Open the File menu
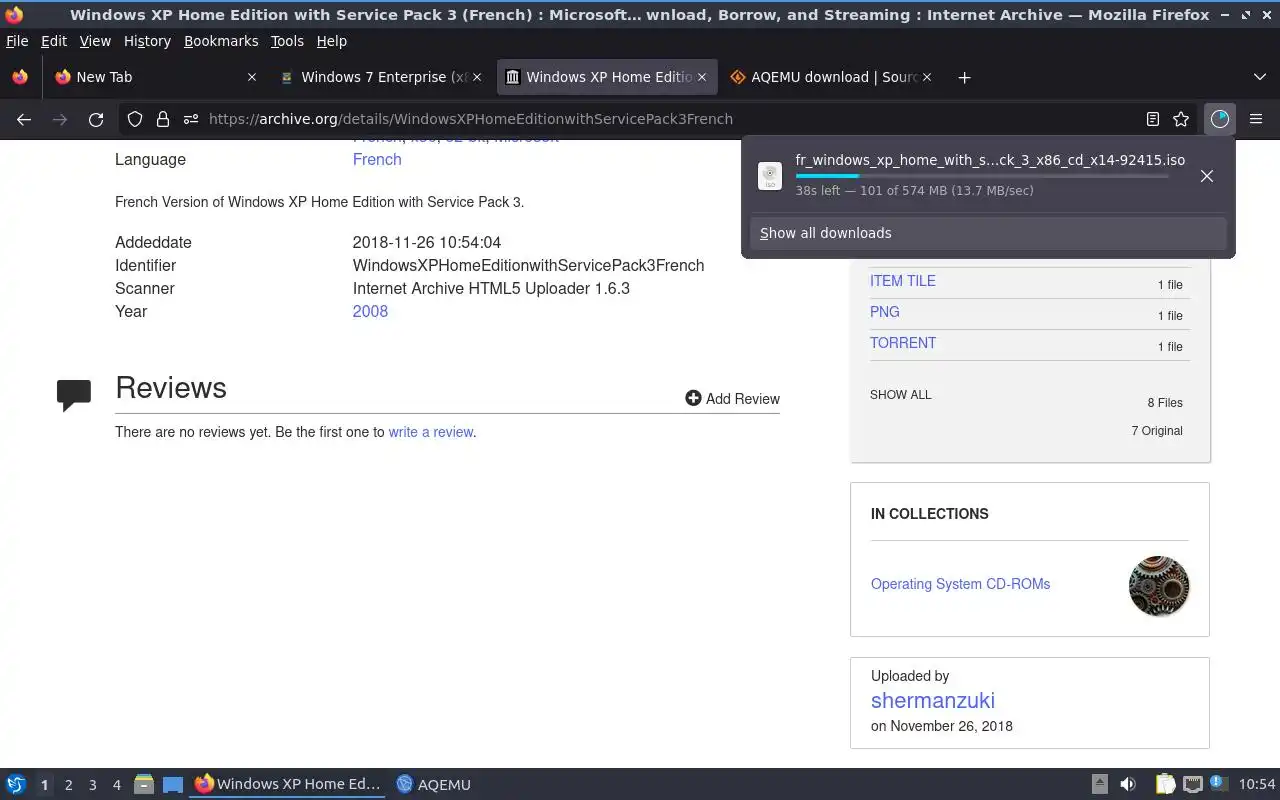1280x800 pixels. 17,41
